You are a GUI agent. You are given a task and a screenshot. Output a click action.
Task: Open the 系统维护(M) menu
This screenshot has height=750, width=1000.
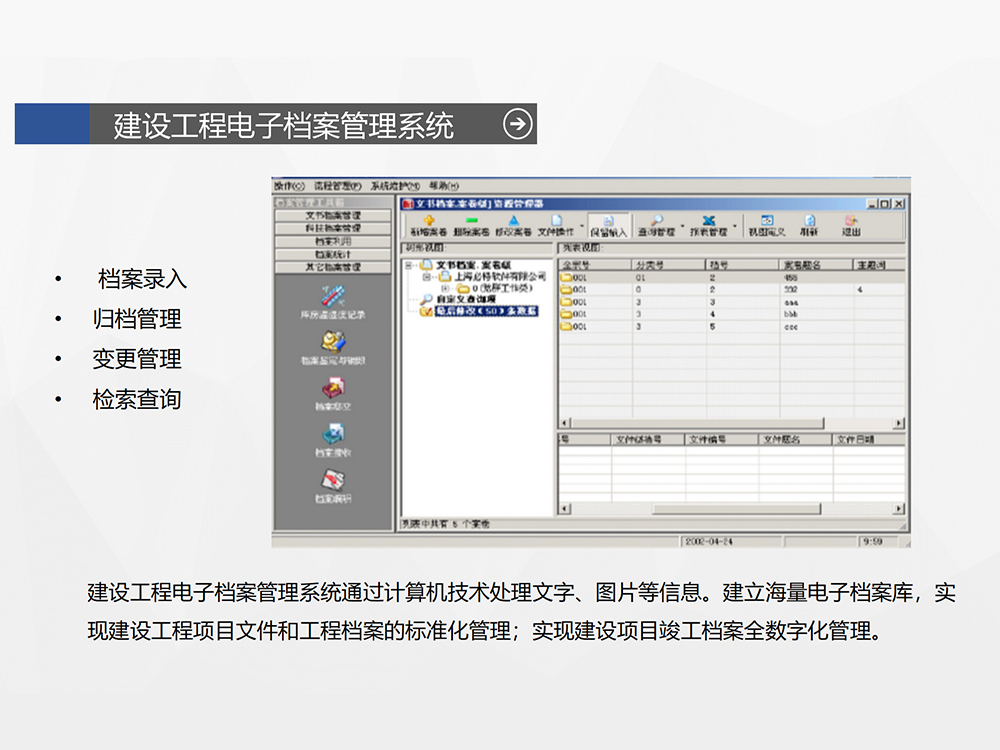pos(395,186)
